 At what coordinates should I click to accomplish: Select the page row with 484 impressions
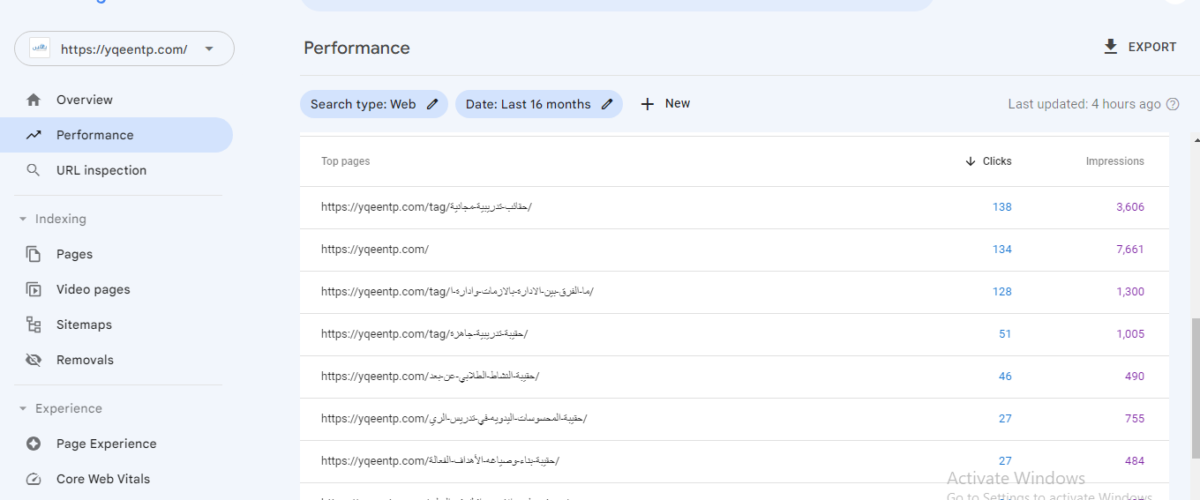click(x=734, y=461)
